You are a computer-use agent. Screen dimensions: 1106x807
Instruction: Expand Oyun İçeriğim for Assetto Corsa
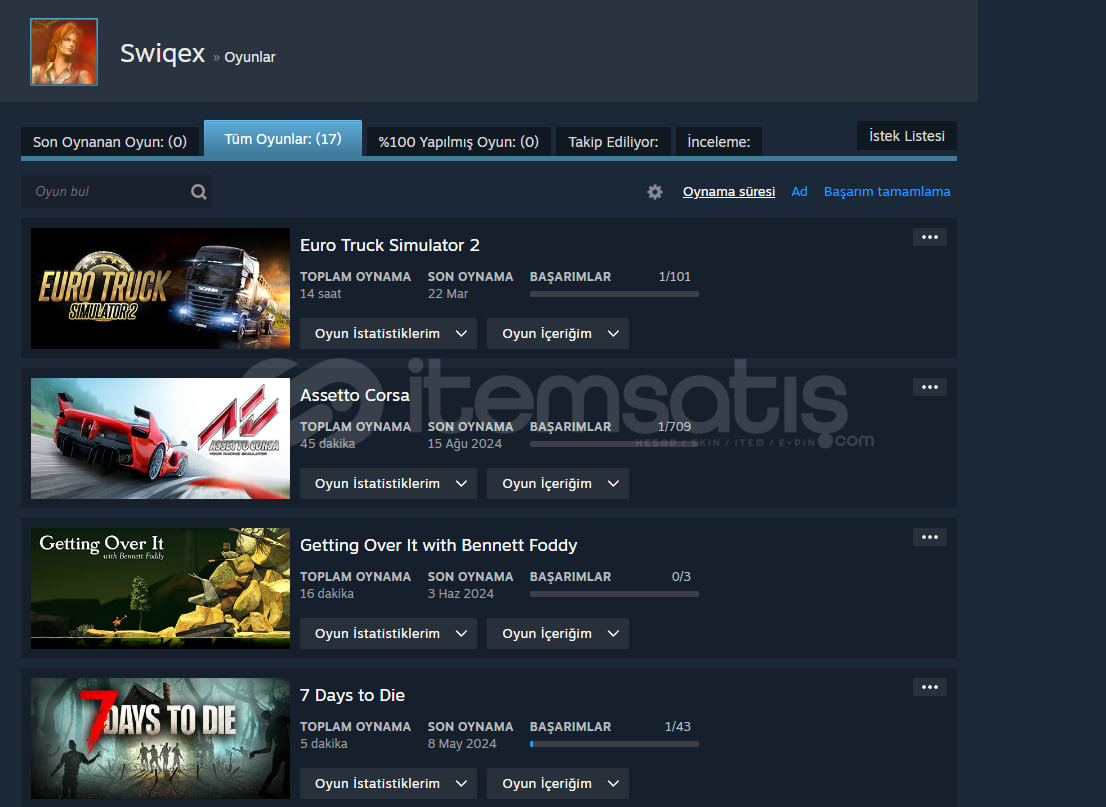coord(557,484)
